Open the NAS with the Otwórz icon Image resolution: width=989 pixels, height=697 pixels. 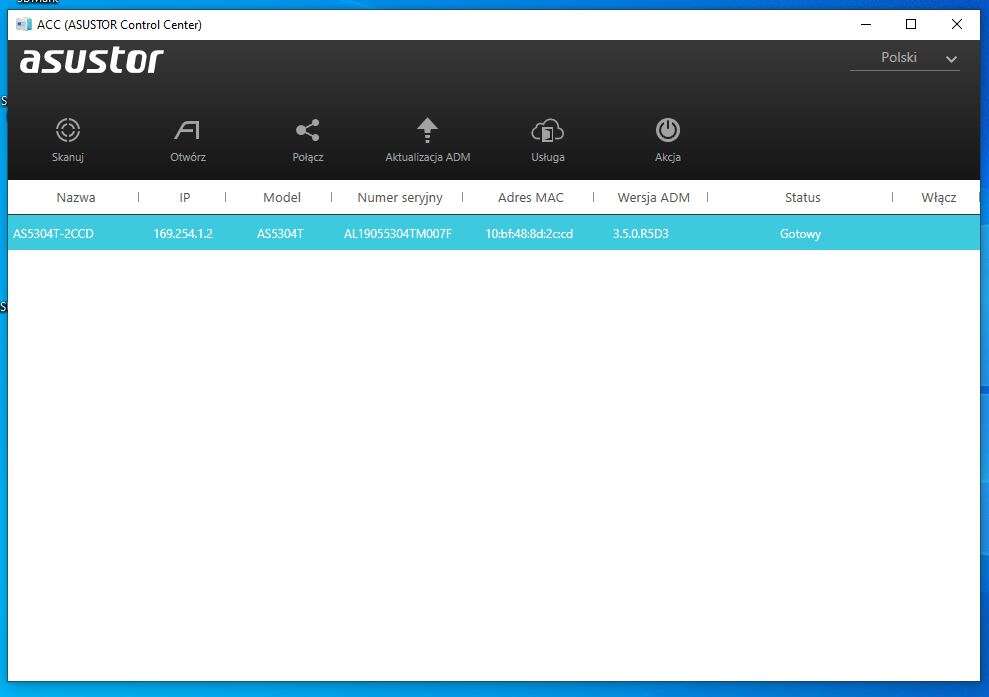click(x=187, y=131)
